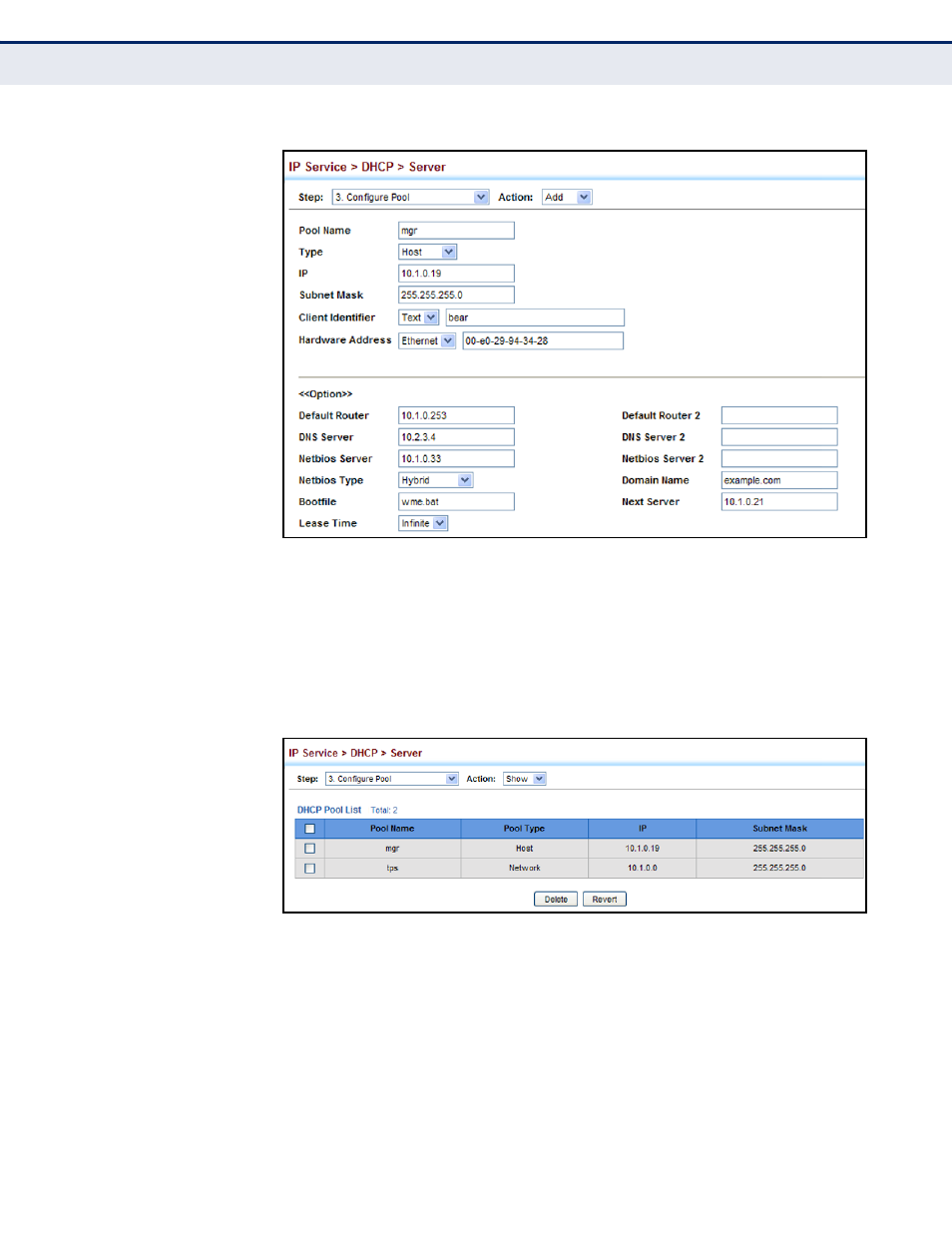This screenshot has height=1233, width=952.
Task: Click the Default Router input field
Action: (456, 415)
